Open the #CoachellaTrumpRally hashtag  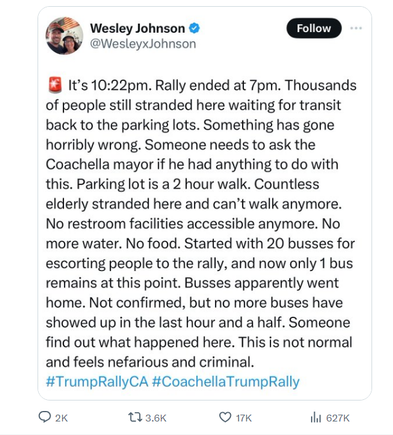click(226, 382)
